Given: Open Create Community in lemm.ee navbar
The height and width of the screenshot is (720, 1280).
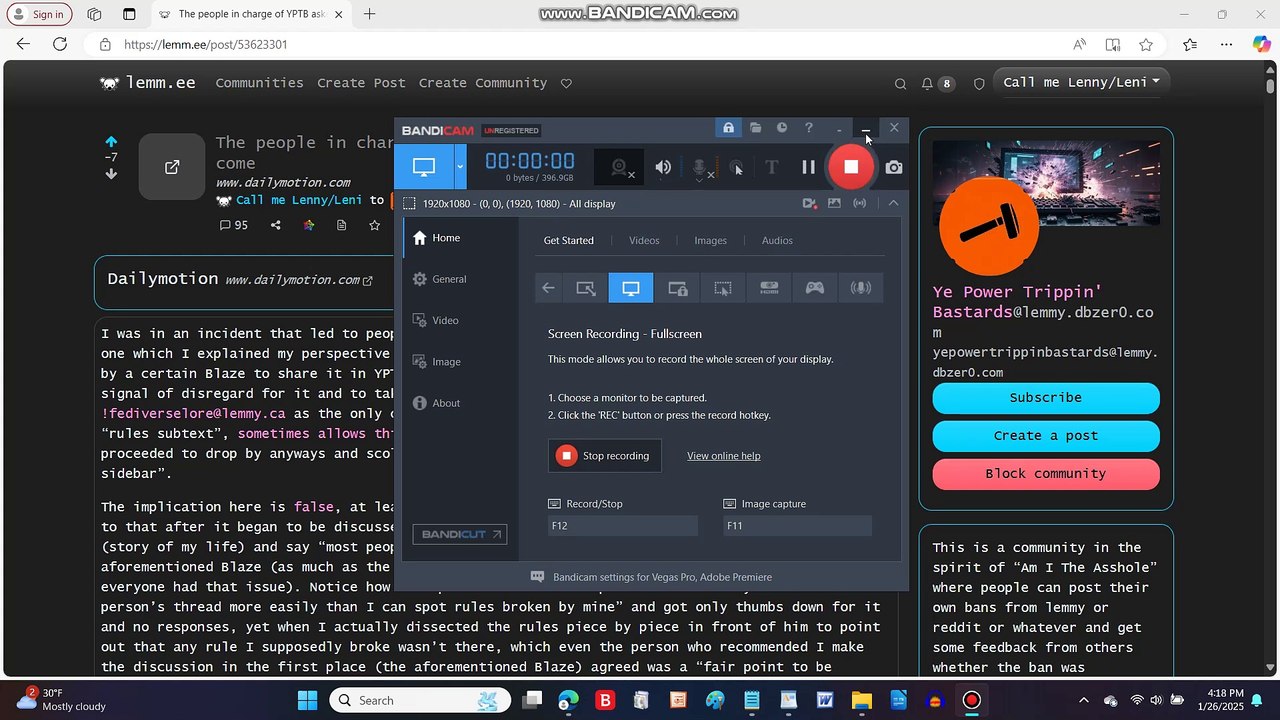Looking at the screenshot, I should (483, 83).
